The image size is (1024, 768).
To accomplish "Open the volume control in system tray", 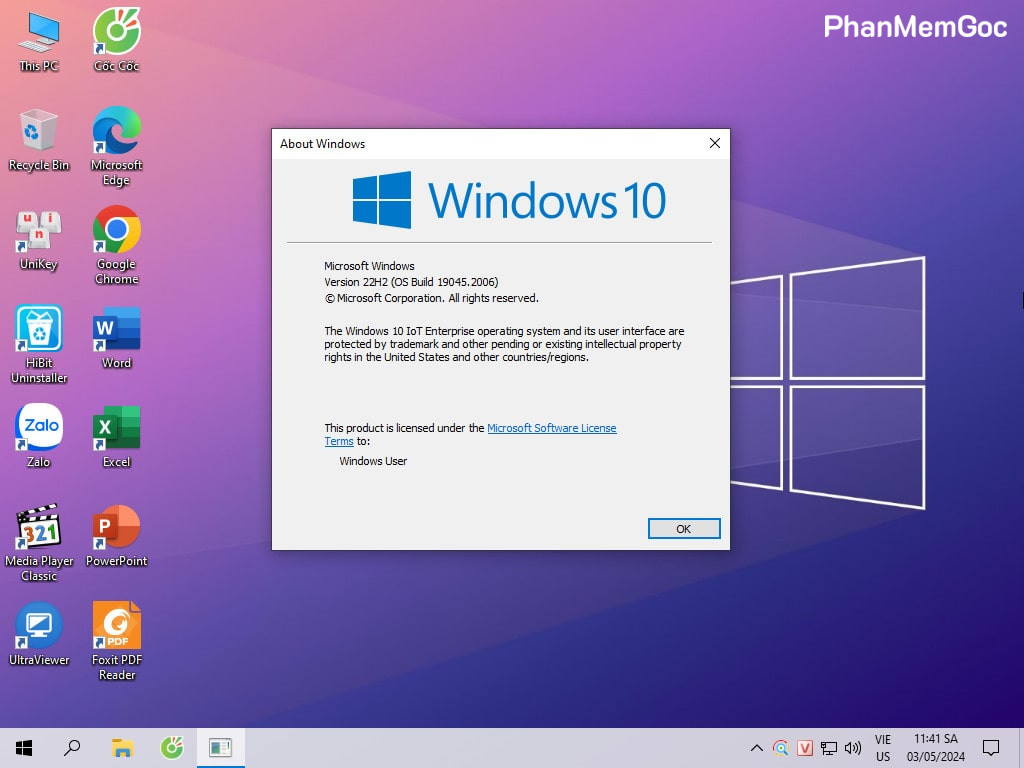I will tap(853, 748).
